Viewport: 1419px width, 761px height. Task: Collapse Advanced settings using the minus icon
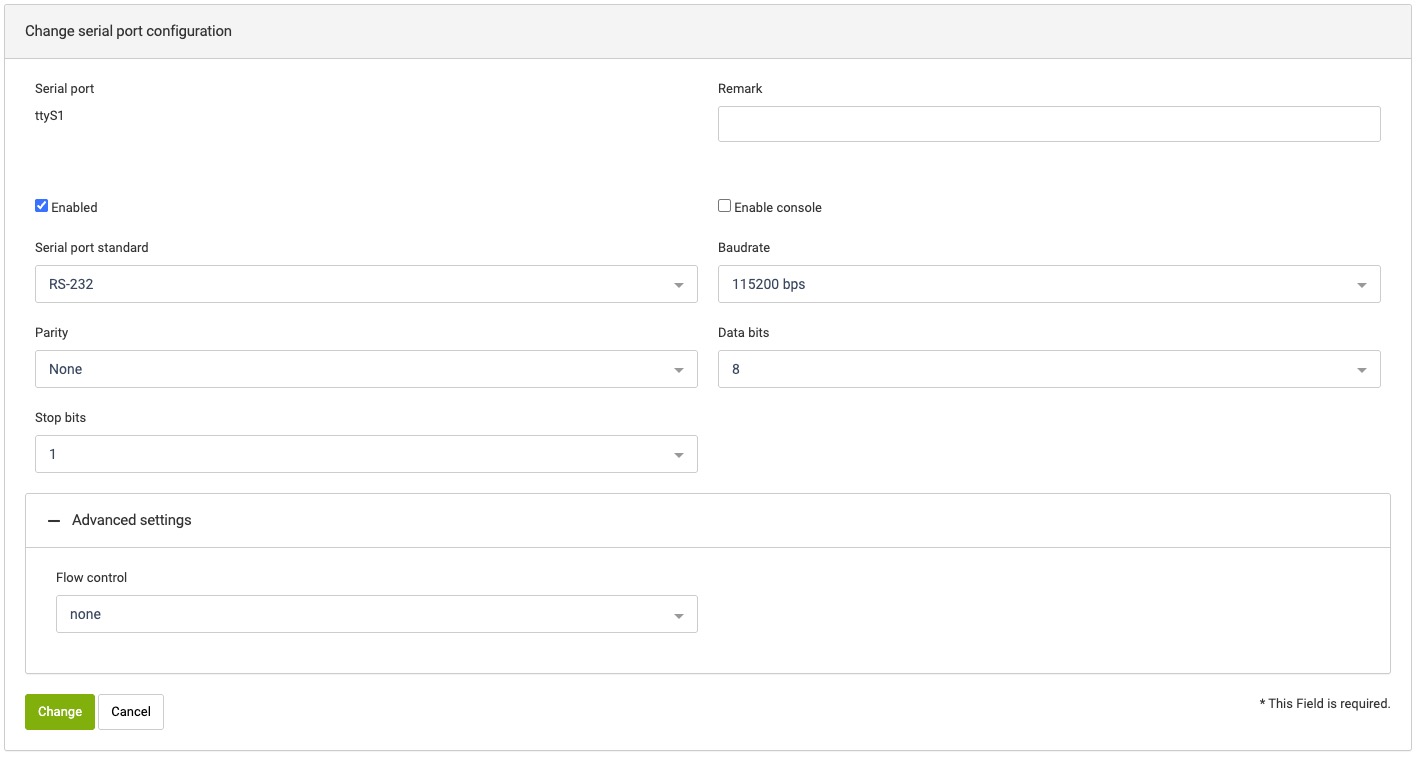pos(54,521)
